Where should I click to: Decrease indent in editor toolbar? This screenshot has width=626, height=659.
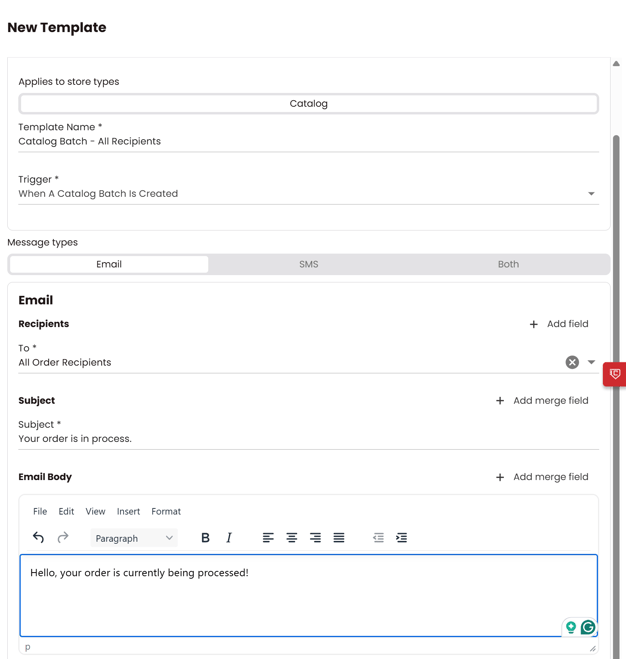coord(378,538)
